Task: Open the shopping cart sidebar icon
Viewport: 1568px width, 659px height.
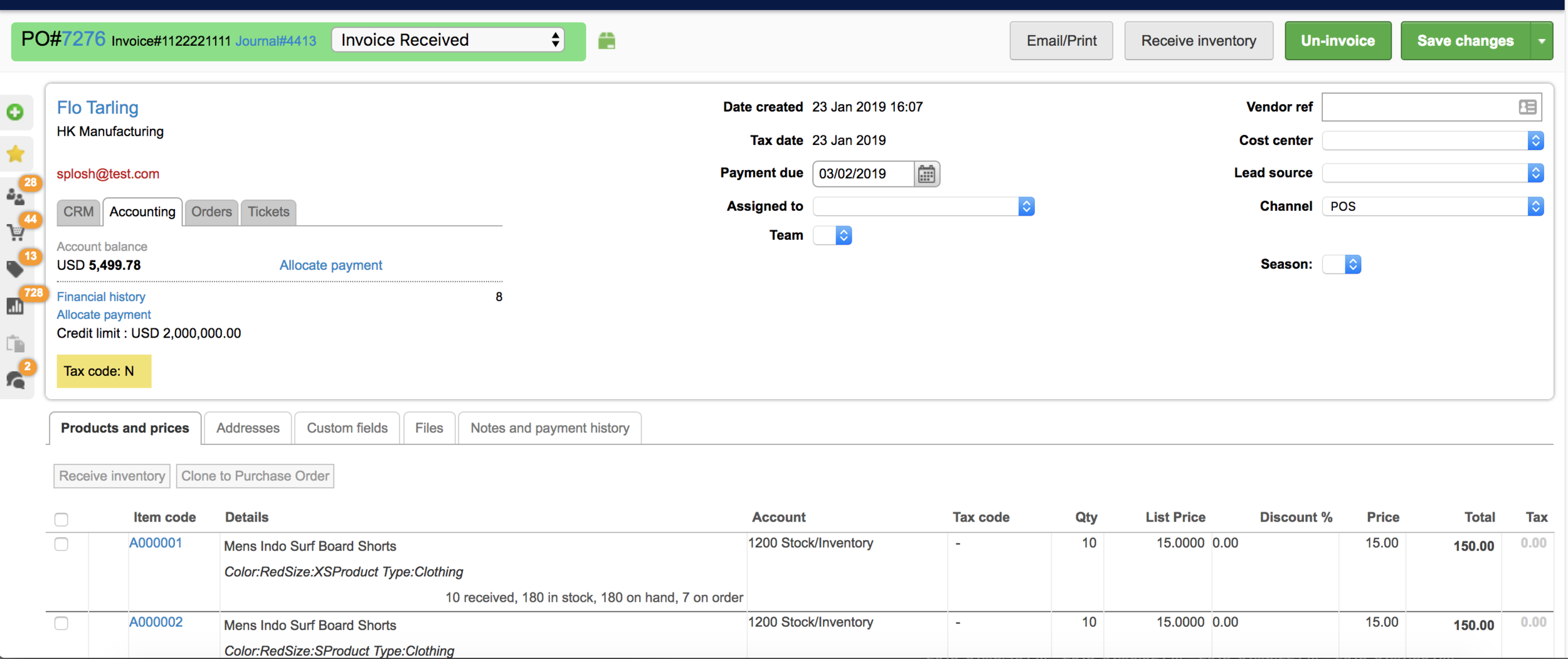Action: (16, 233)
